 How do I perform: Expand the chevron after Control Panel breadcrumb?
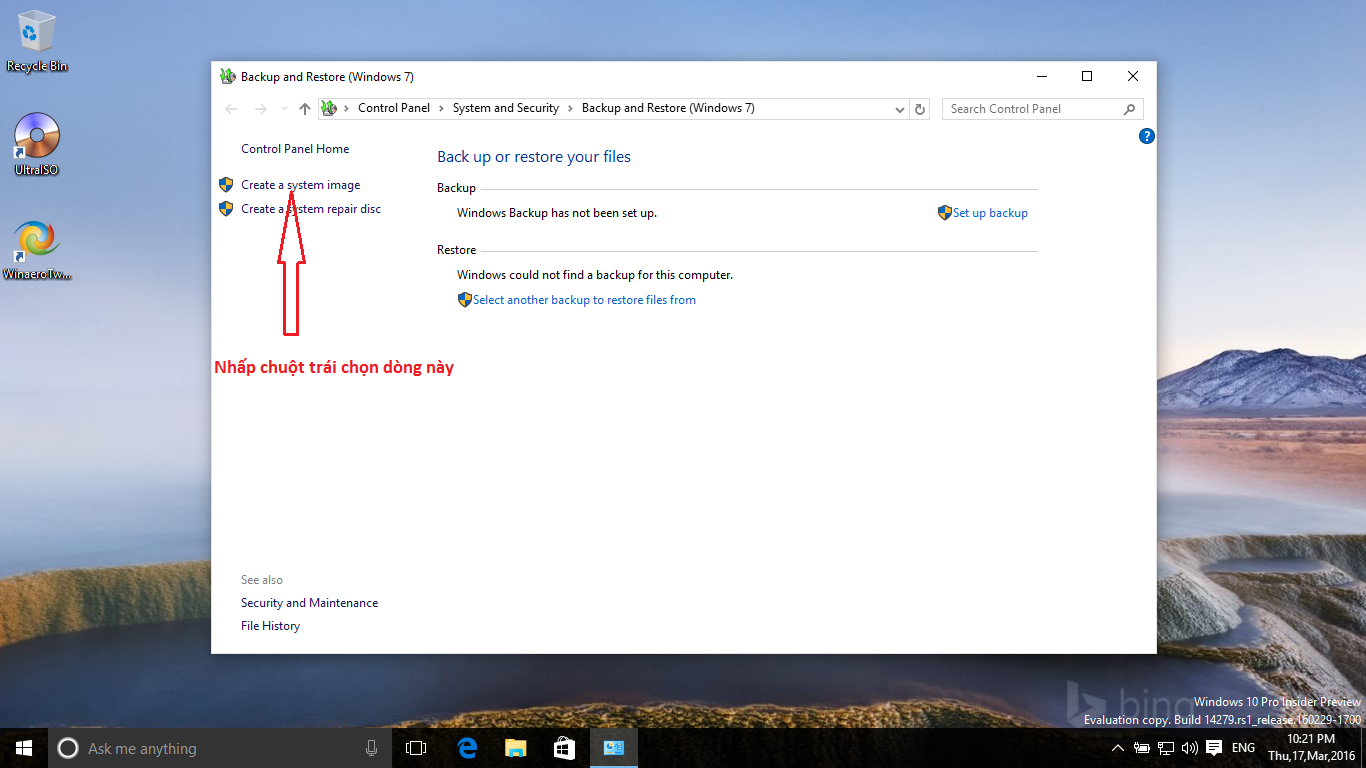click(441, 109)
